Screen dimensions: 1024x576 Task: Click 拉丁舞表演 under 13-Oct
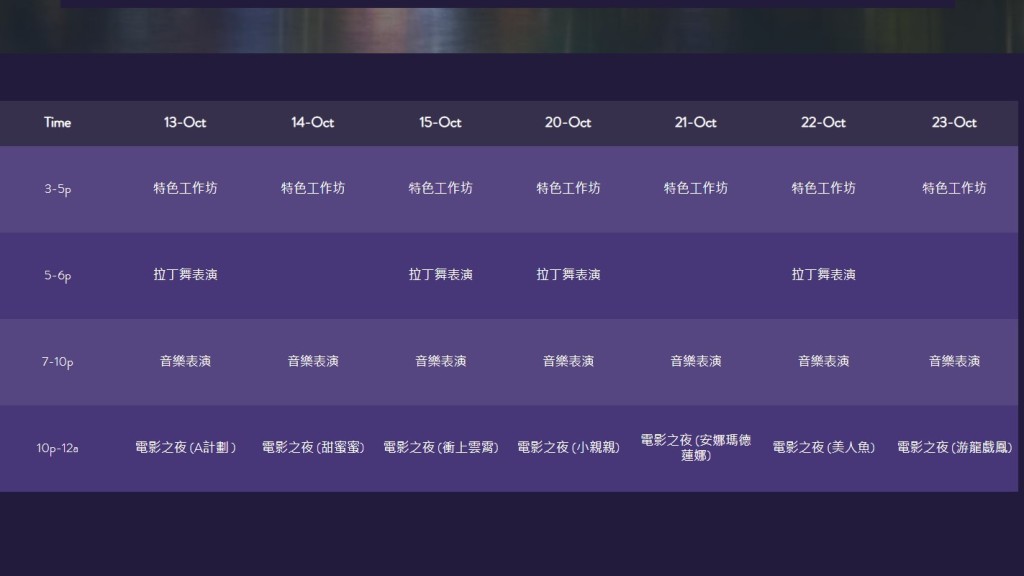tap(185, 274)
